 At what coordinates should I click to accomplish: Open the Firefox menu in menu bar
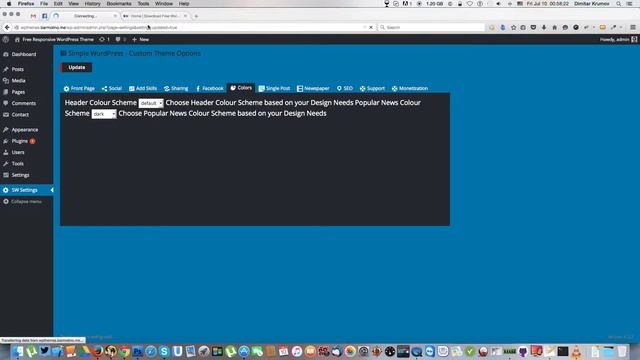[x=26, y=4]
